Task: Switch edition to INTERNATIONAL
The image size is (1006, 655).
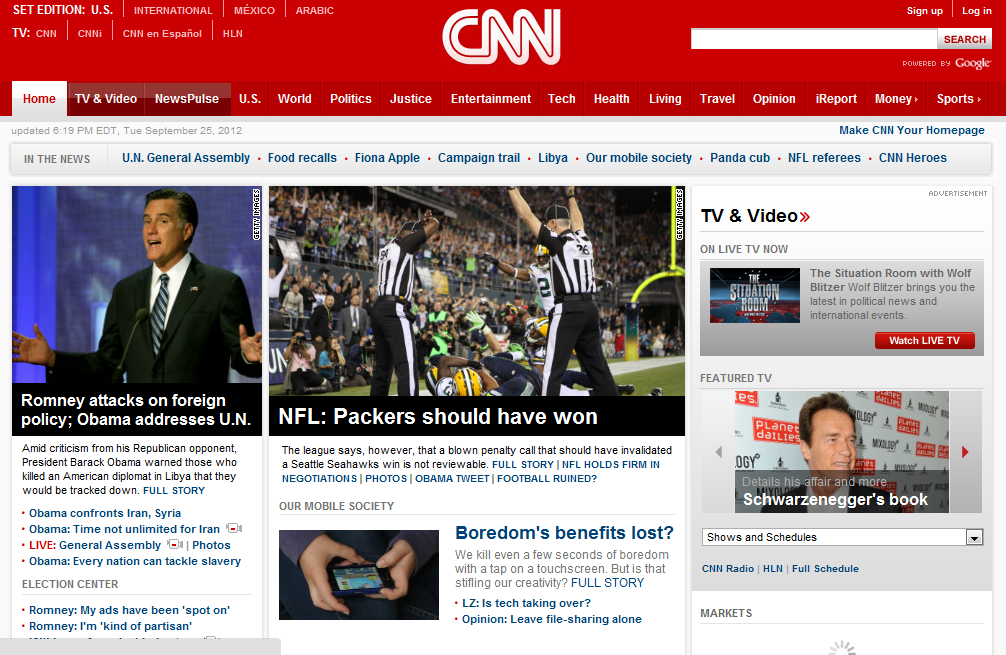Action: 173,11
